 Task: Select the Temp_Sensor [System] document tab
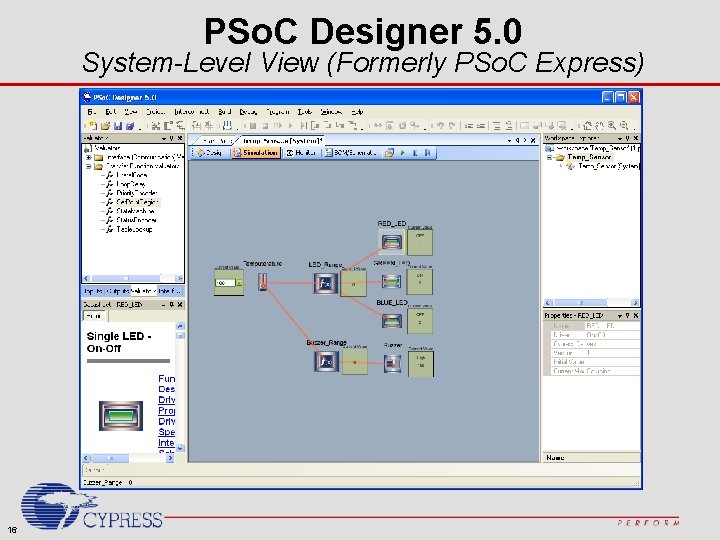281,141
